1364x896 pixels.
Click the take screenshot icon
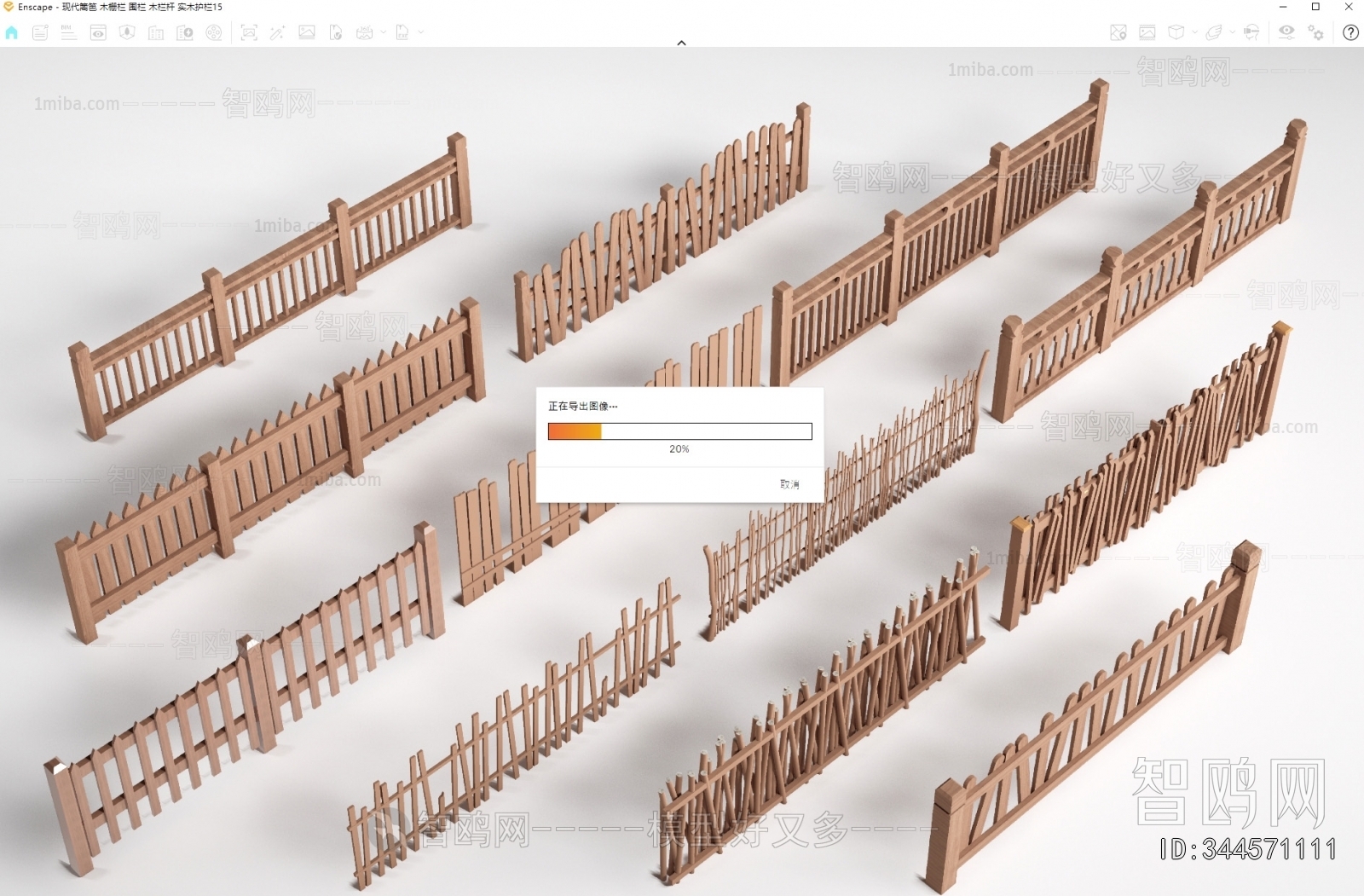(x=249, y=33)
